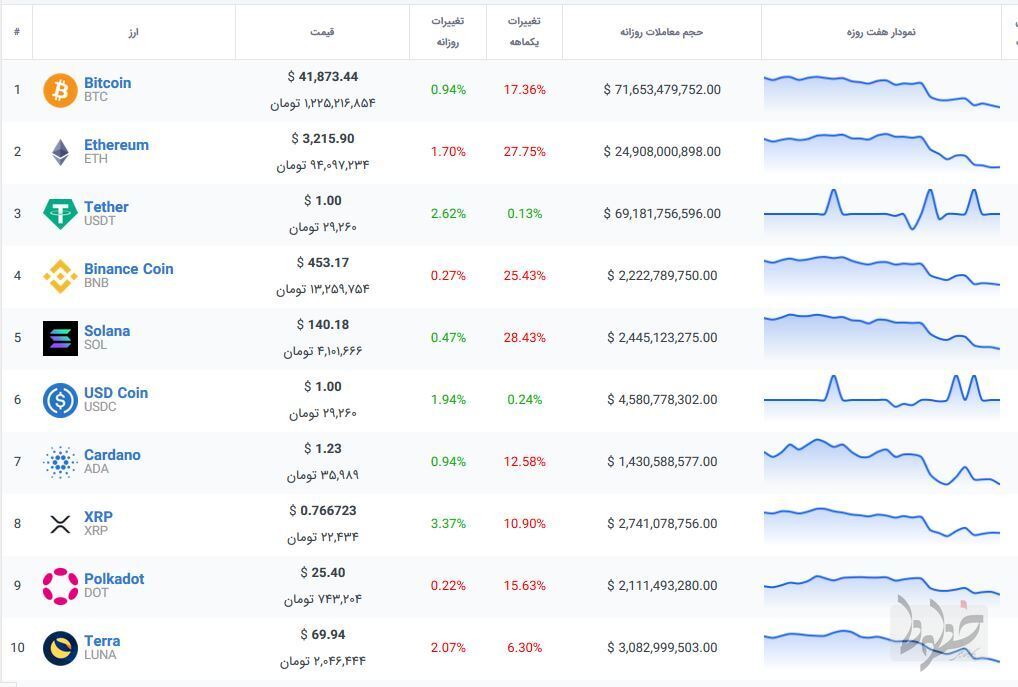Click Ethereum volume $ 24,908,000,898.00
1018x687 pixels.
(662, 151)
